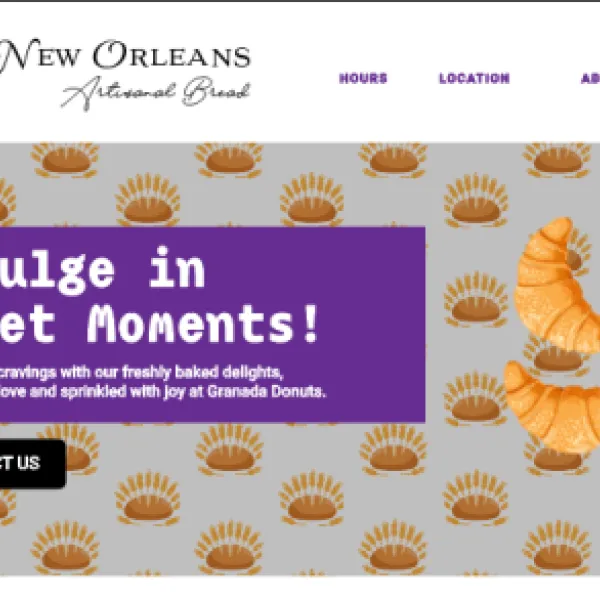600x600 pixels.
Task: Select the upper croissant image
Action: click(557, 285)
